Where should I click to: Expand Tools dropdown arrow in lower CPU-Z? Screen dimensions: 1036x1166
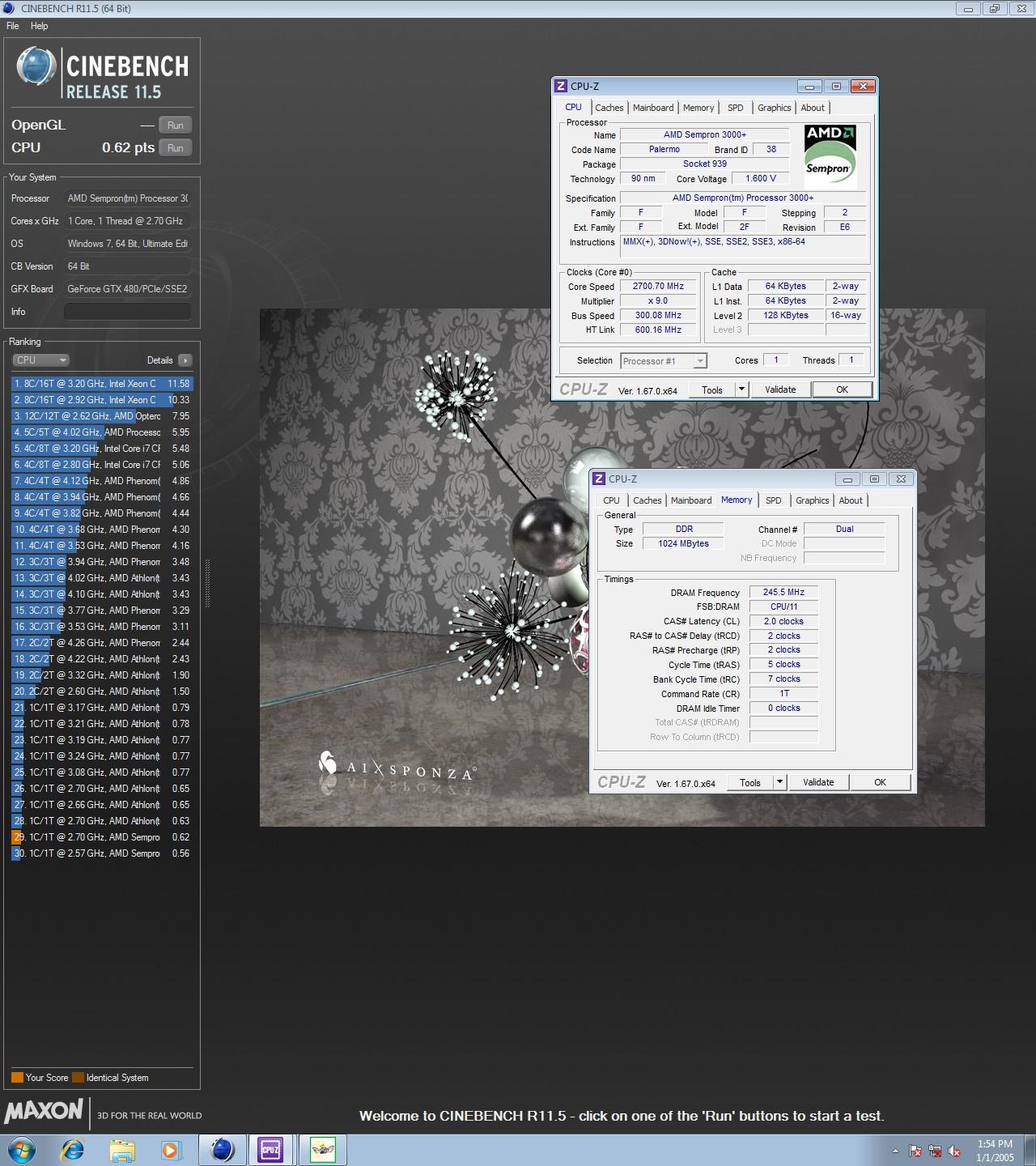click(779, 782)
